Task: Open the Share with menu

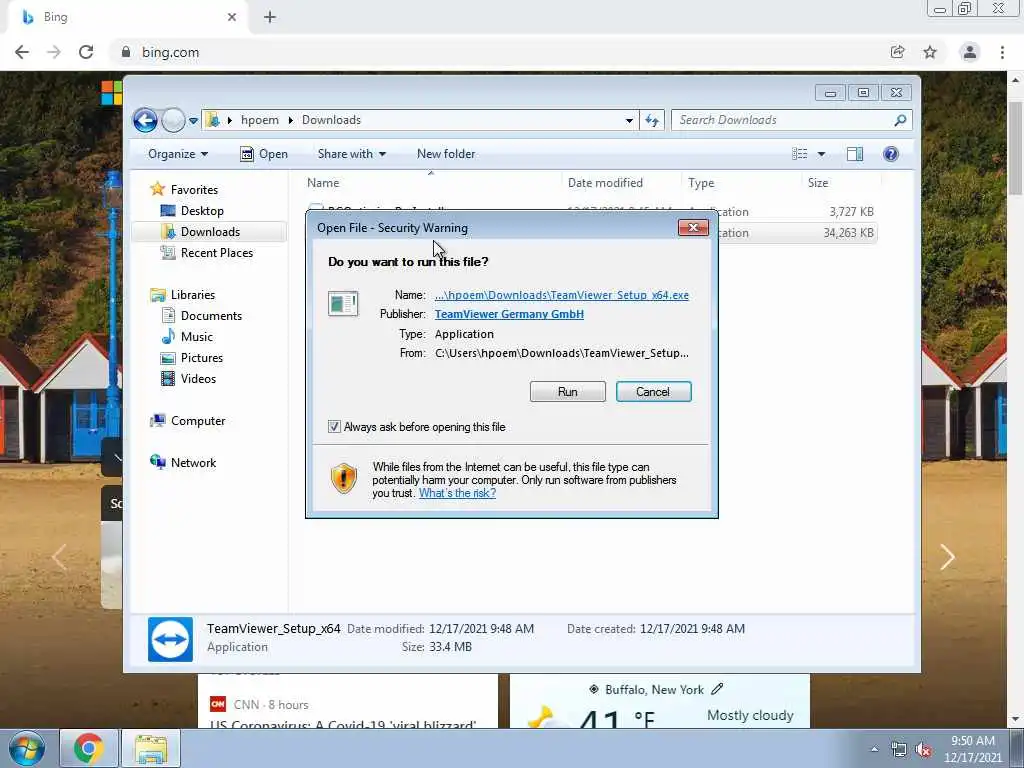Action: tap(351, 154)
